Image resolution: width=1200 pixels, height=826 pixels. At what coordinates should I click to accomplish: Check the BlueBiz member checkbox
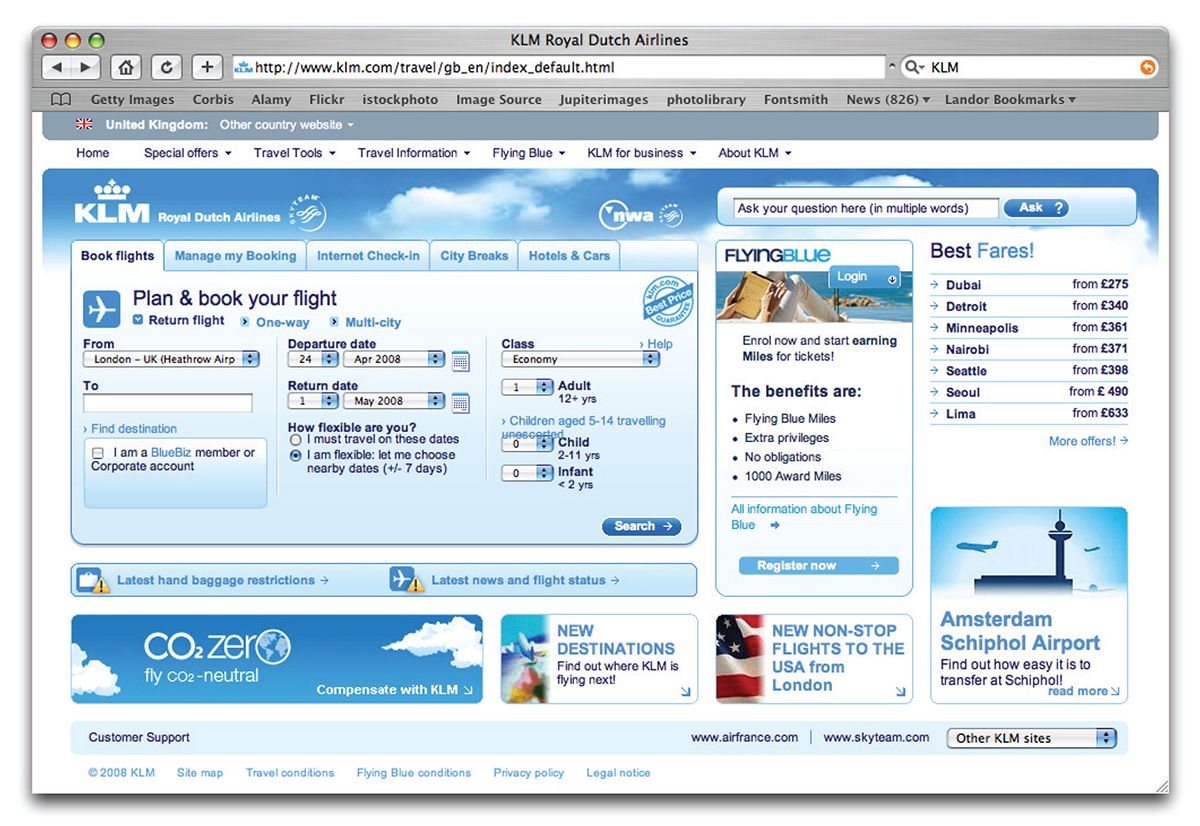pyautogui.click(x=97, y=453)
